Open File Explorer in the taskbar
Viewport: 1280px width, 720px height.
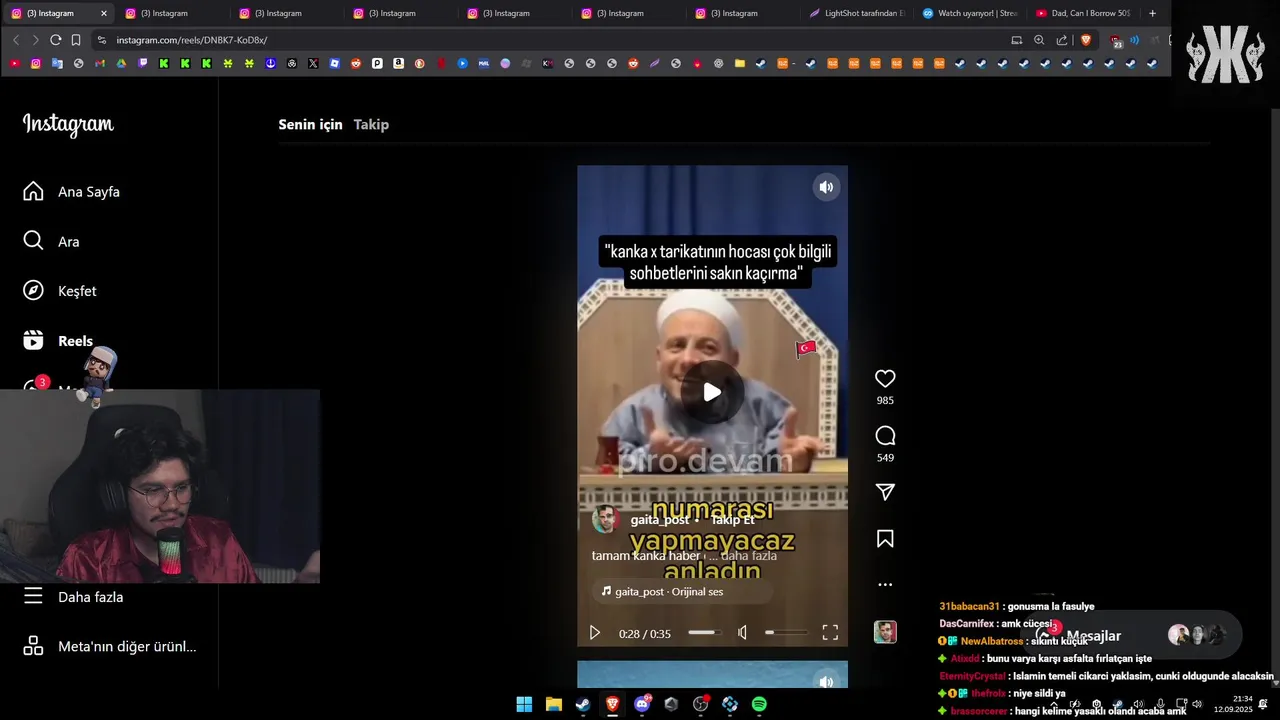point(553,704)
